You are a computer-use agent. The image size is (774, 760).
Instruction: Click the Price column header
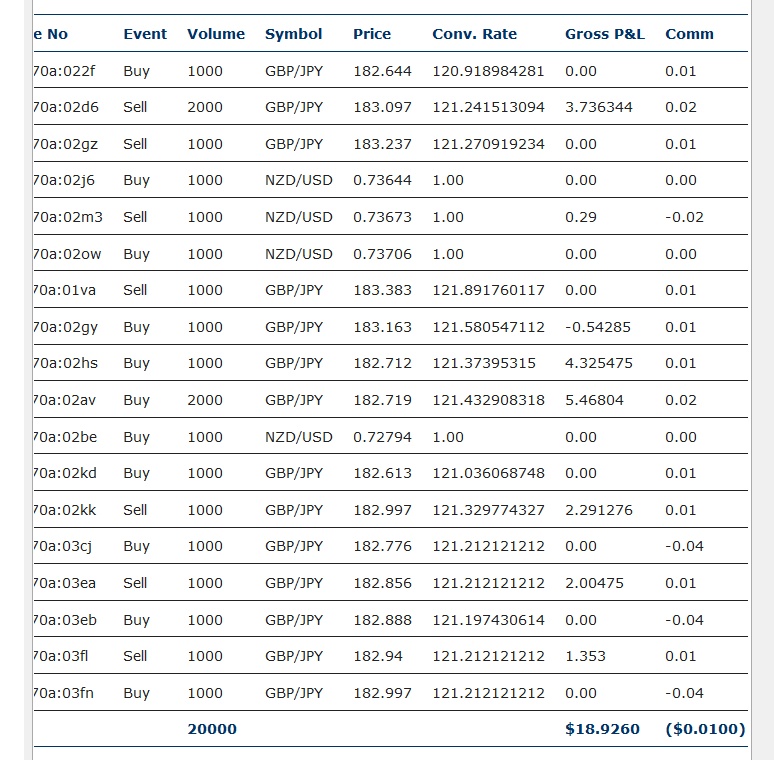(371, 34)
